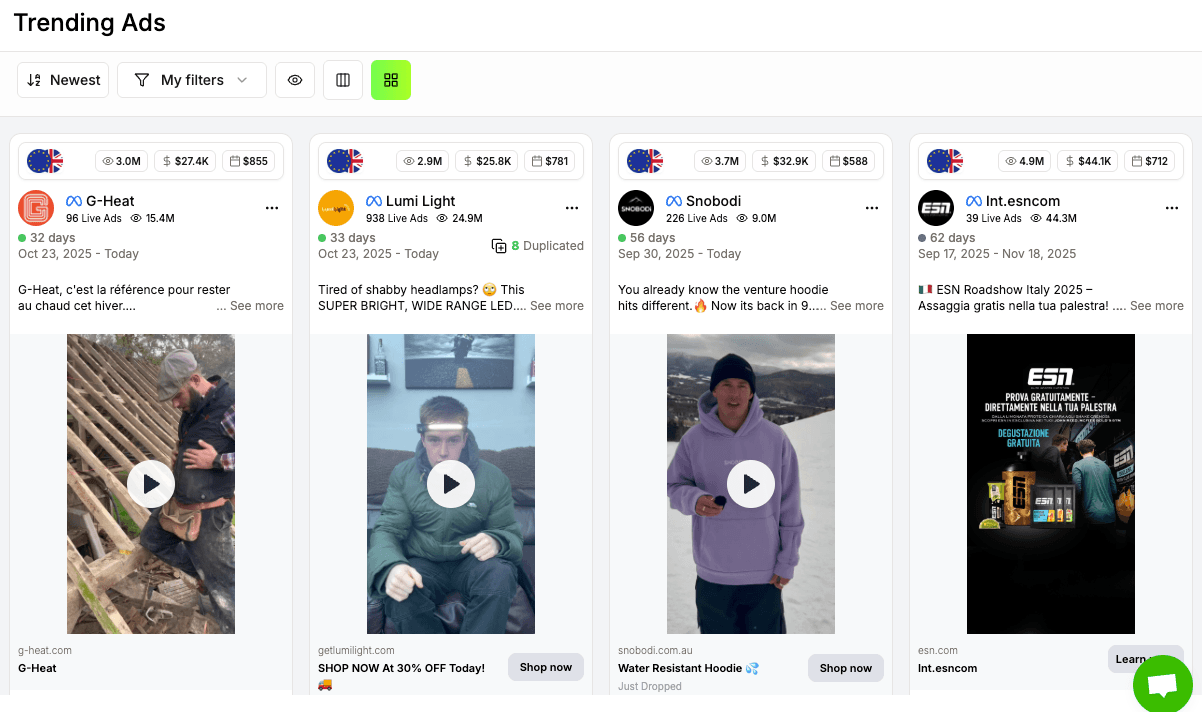Play the Lumi Light video preview
1202x712 pixels.
coord(451,484)
